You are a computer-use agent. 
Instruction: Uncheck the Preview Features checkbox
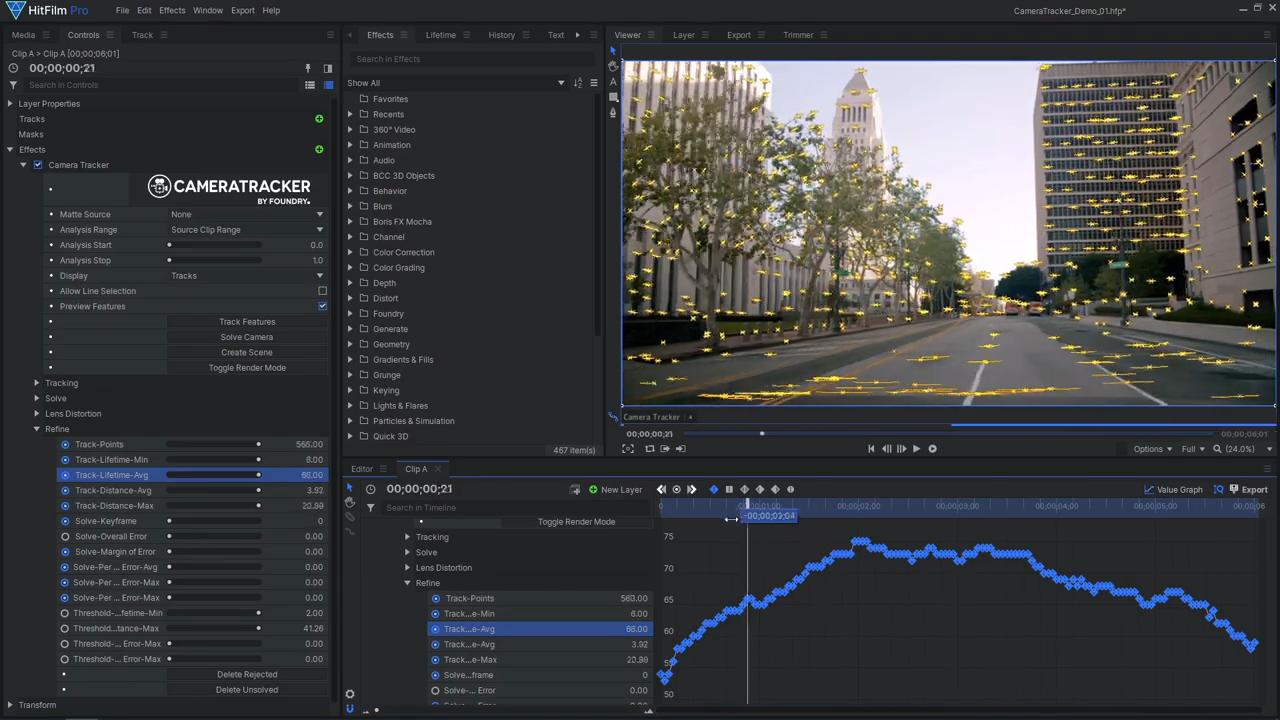click(322, 306)
